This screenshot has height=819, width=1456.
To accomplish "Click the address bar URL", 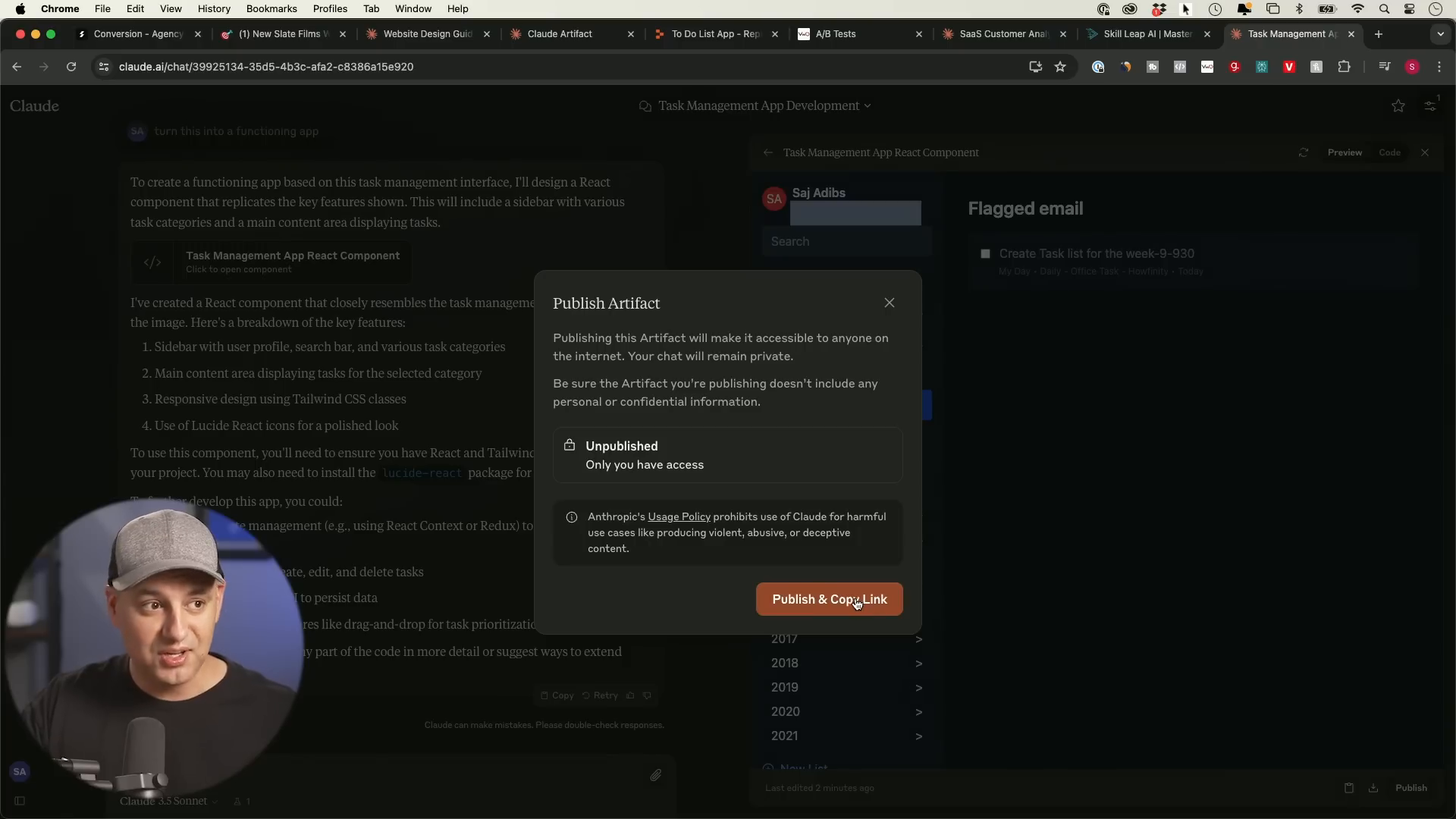I will pyautogui.click(x=266, y=67).
